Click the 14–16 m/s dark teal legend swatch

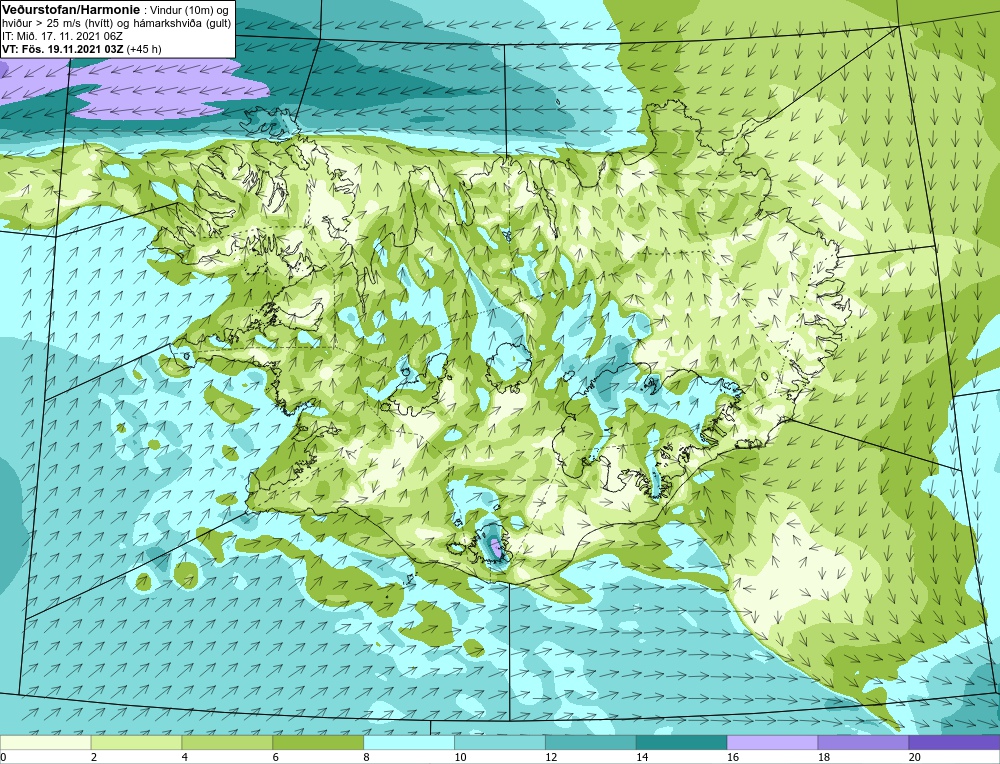pyautogui.click(x=682, y=742)
